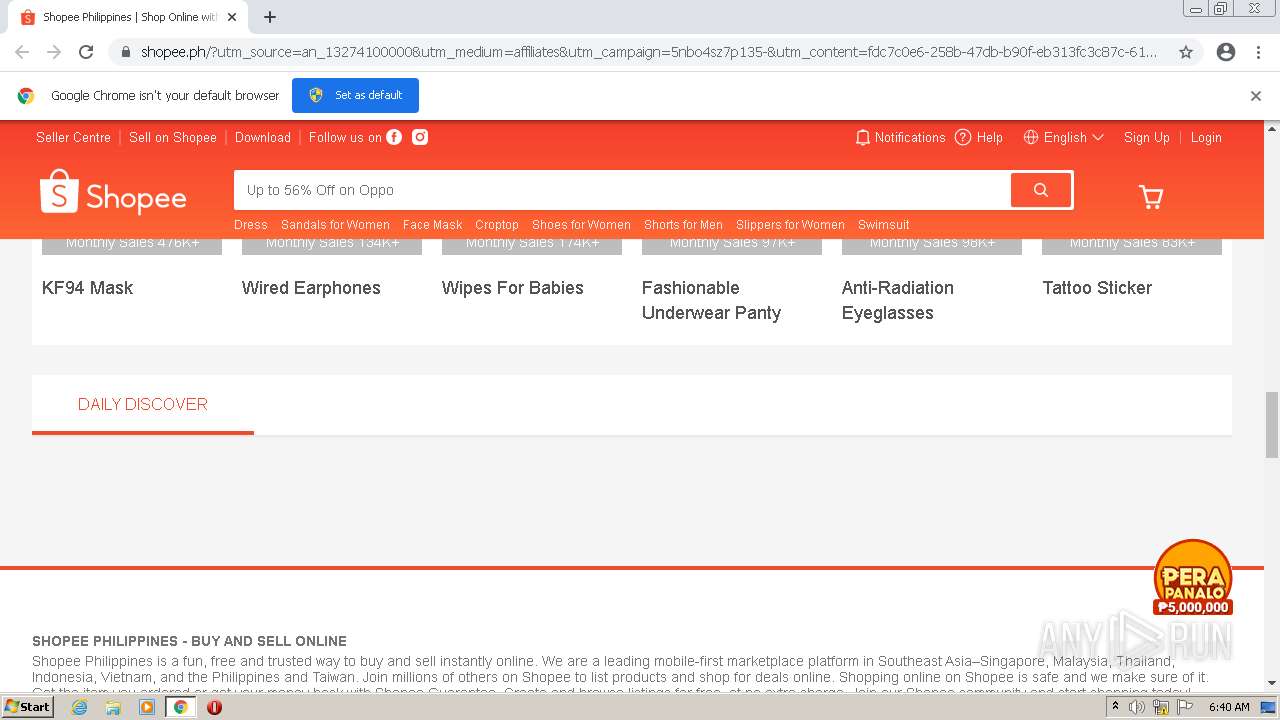Open Internet Explorer from taskbar
The image size is (1280, 720).
[x=79, y=707]
